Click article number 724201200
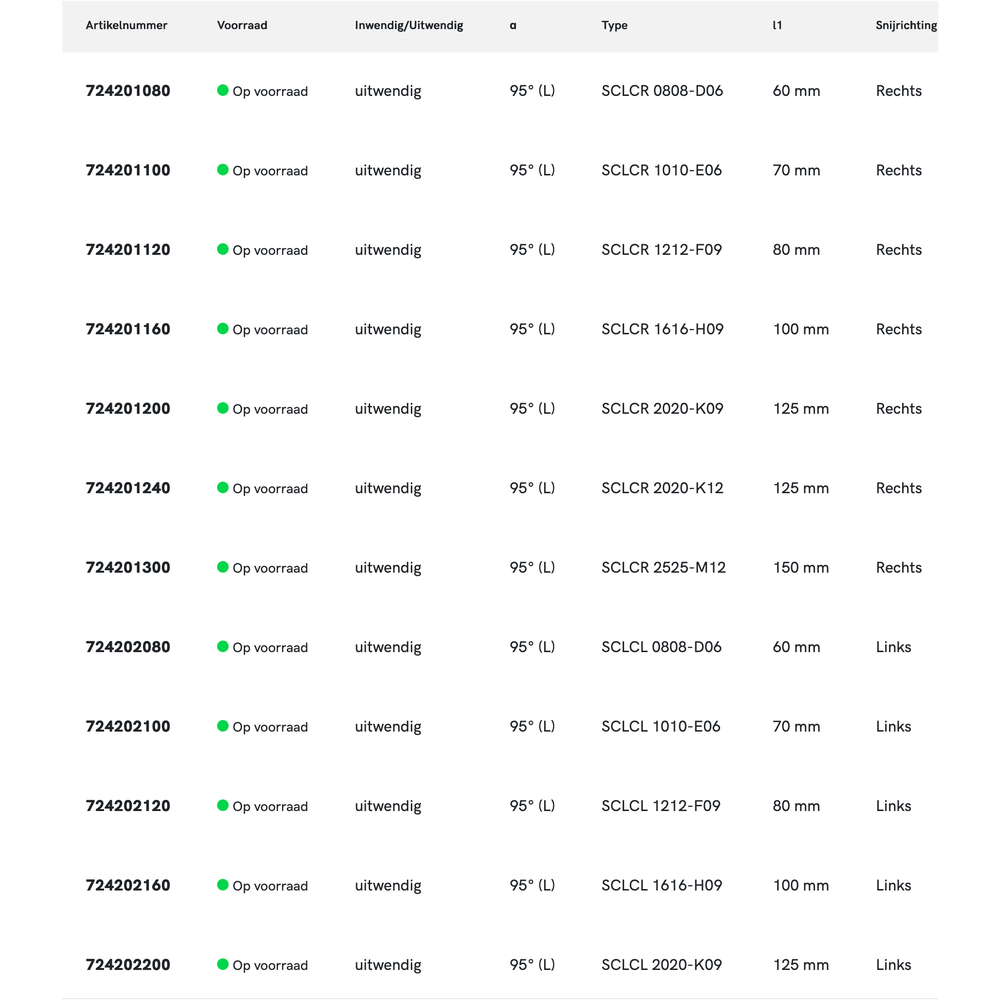The height and width of the screenshot is (1000, 1000). [x=128, y=409]
